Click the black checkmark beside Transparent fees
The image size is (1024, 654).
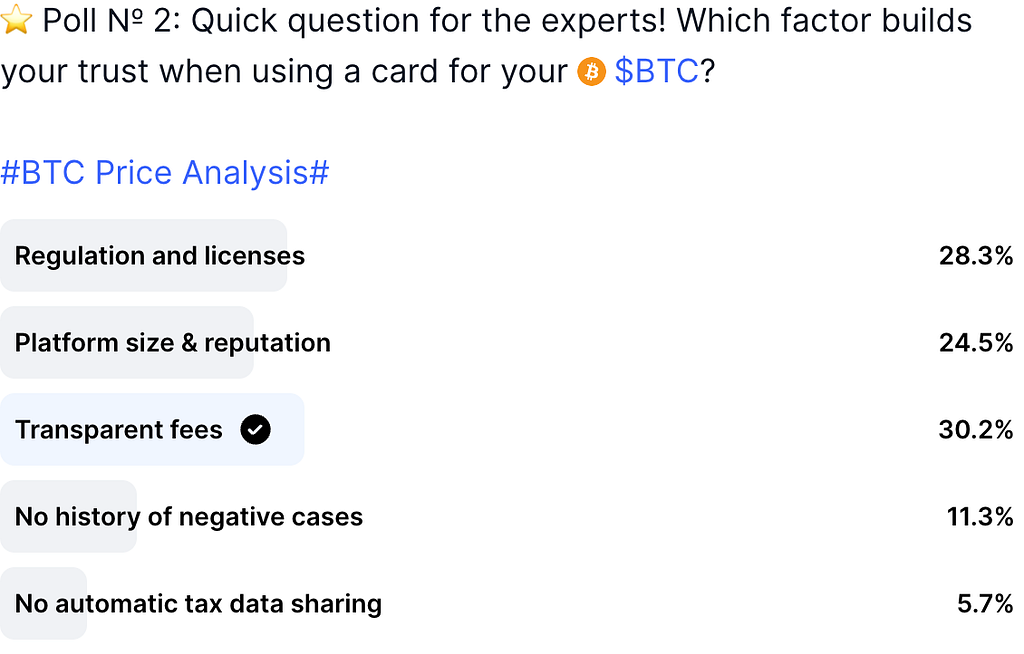pos(255,429)
